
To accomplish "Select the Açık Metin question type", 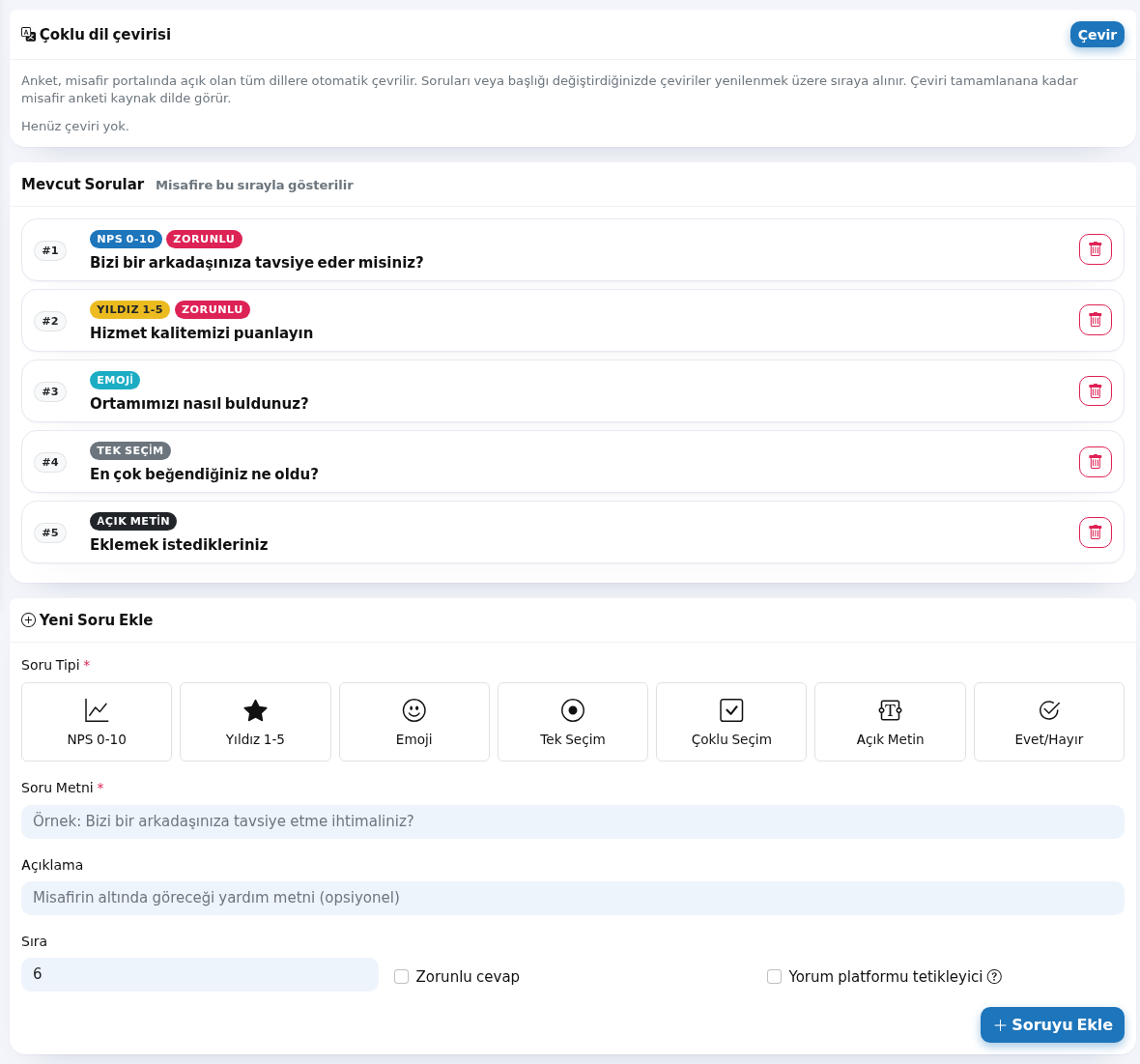I will tap(890, 722).
